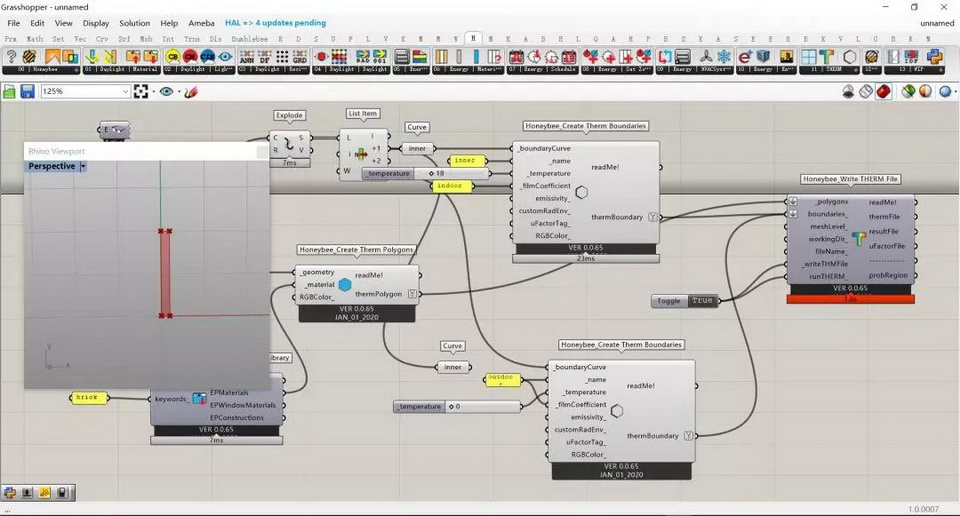Click the HAL 4 updates pending link

pos(275,22)
